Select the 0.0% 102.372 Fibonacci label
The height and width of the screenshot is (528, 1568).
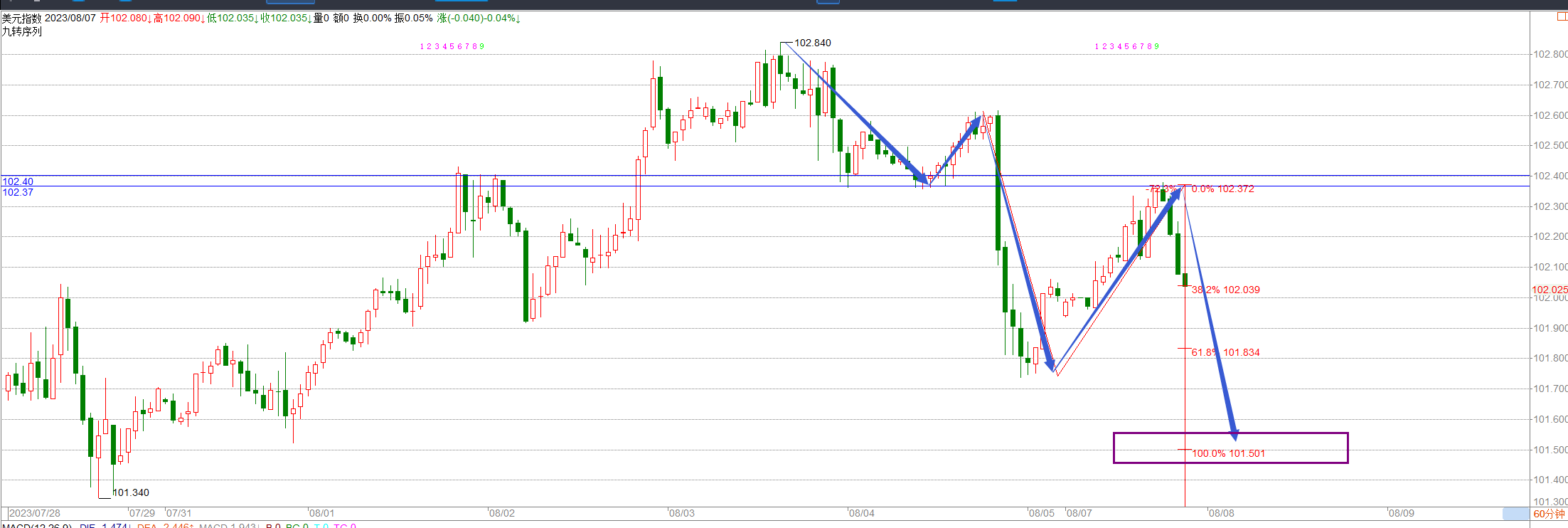click(1222, 189)
